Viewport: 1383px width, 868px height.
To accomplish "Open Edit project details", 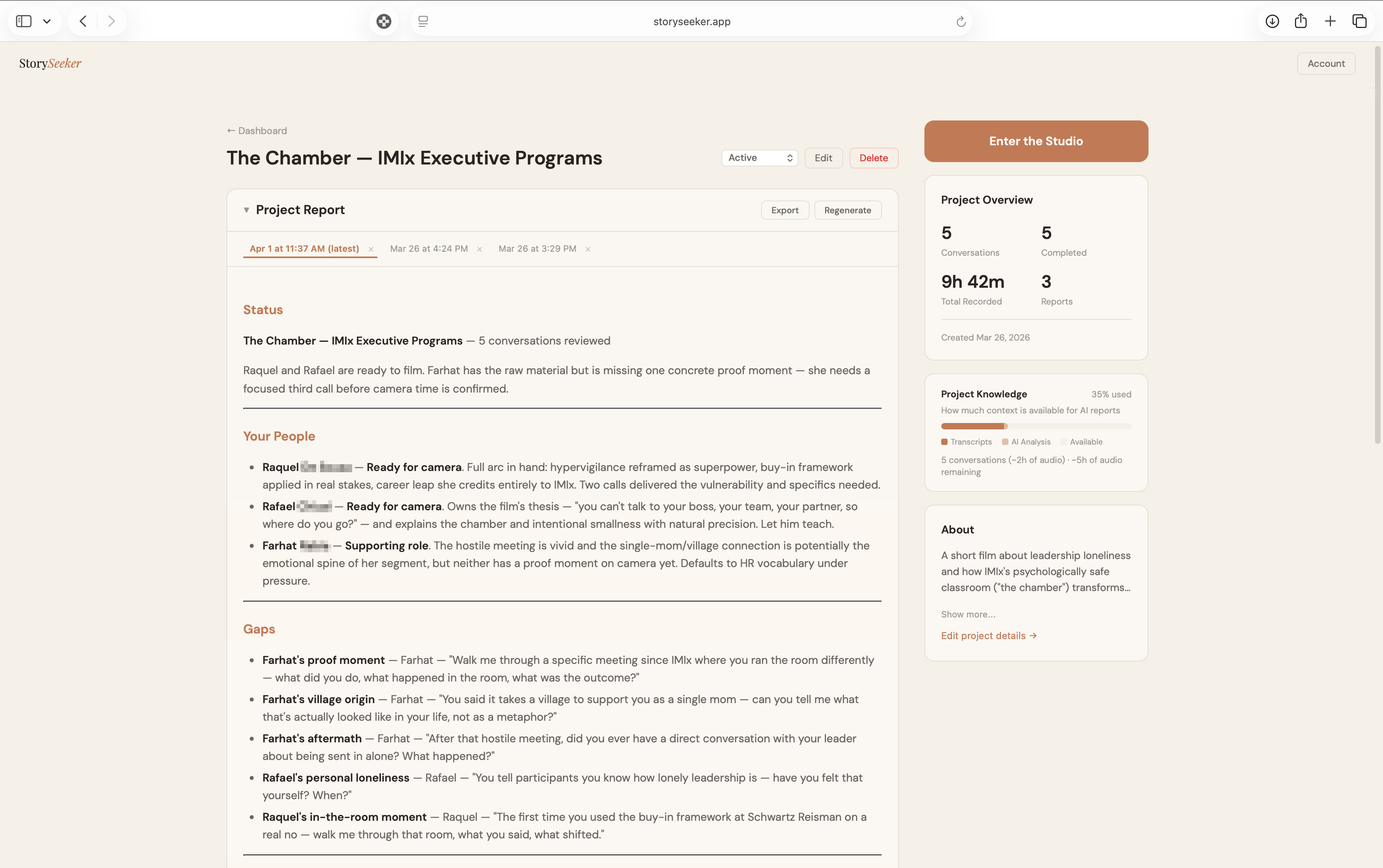I will coord(988,635).
